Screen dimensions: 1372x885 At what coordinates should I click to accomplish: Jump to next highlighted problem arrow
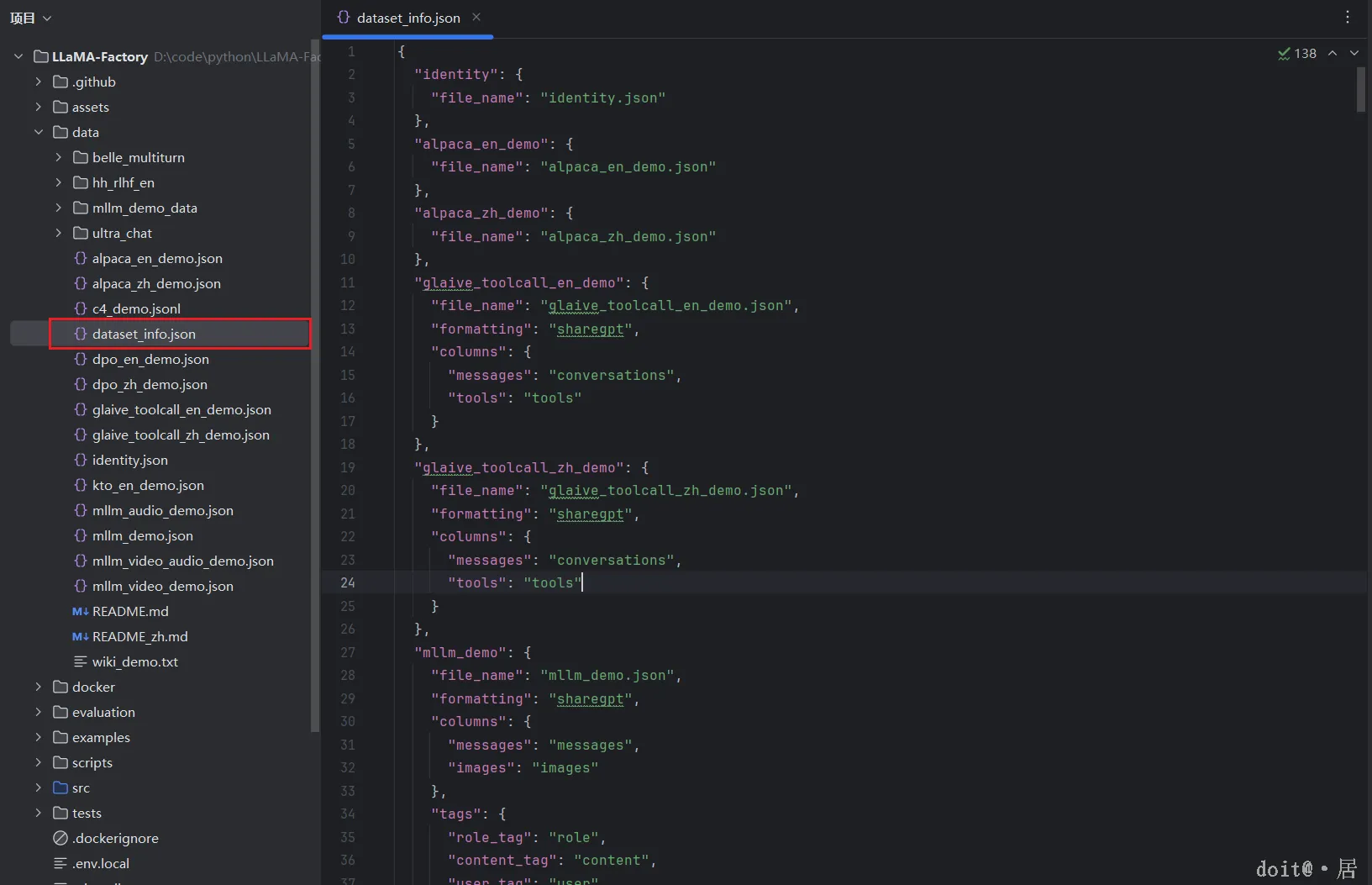(x=1354, y=53)
